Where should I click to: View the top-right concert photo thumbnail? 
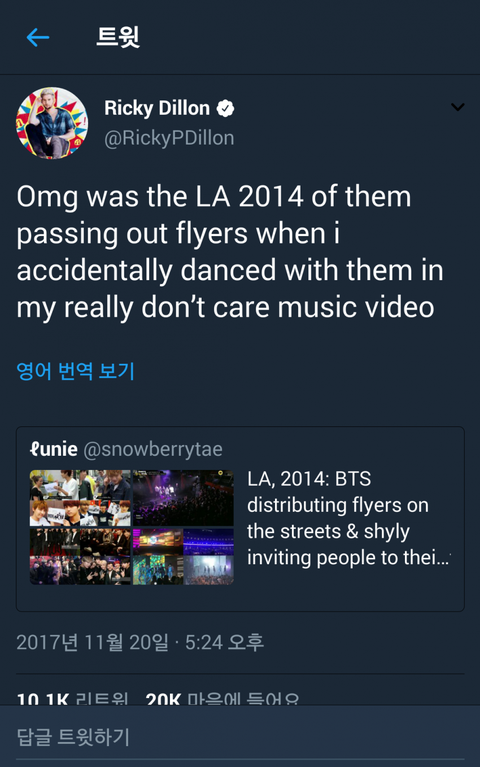pos(183,498)
